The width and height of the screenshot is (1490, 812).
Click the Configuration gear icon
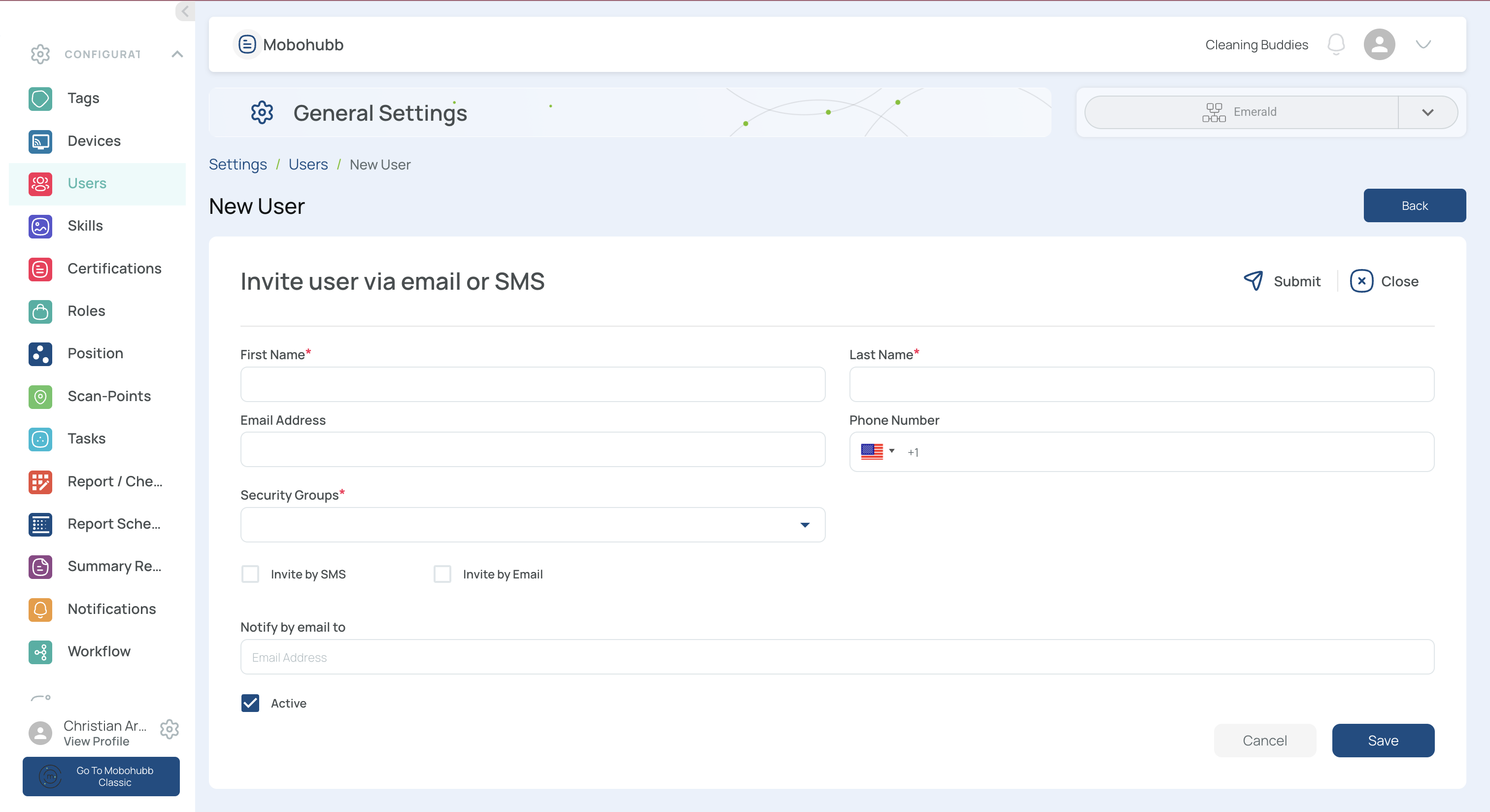click(x=40, y=54)
